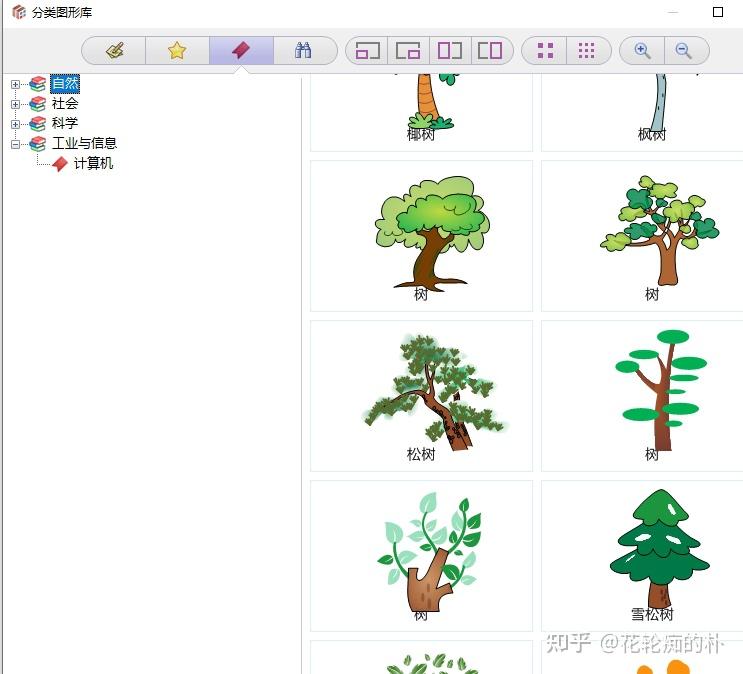Select the 工业与信息 category label

click(x=84, y=143)
